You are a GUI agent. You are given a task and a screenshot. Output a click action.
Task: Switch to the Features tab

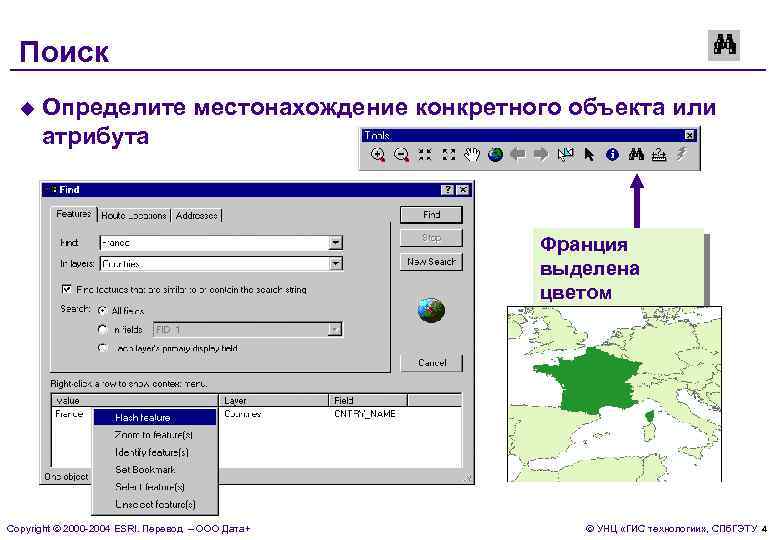click(74, 214)
